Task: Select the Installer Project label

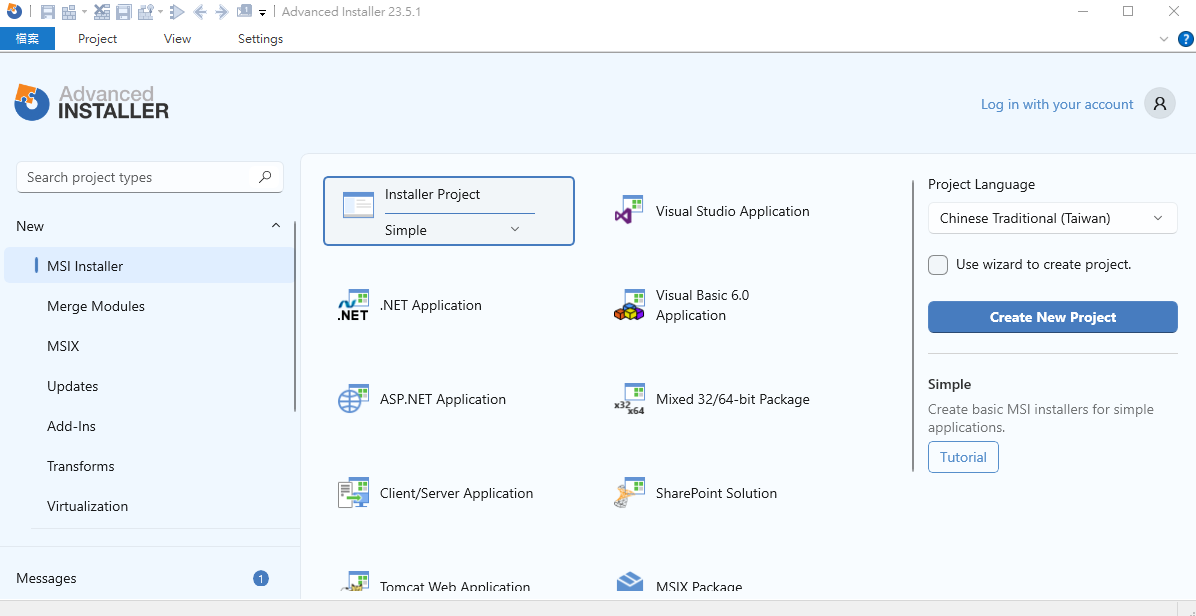Action: [x=432, y=194]
